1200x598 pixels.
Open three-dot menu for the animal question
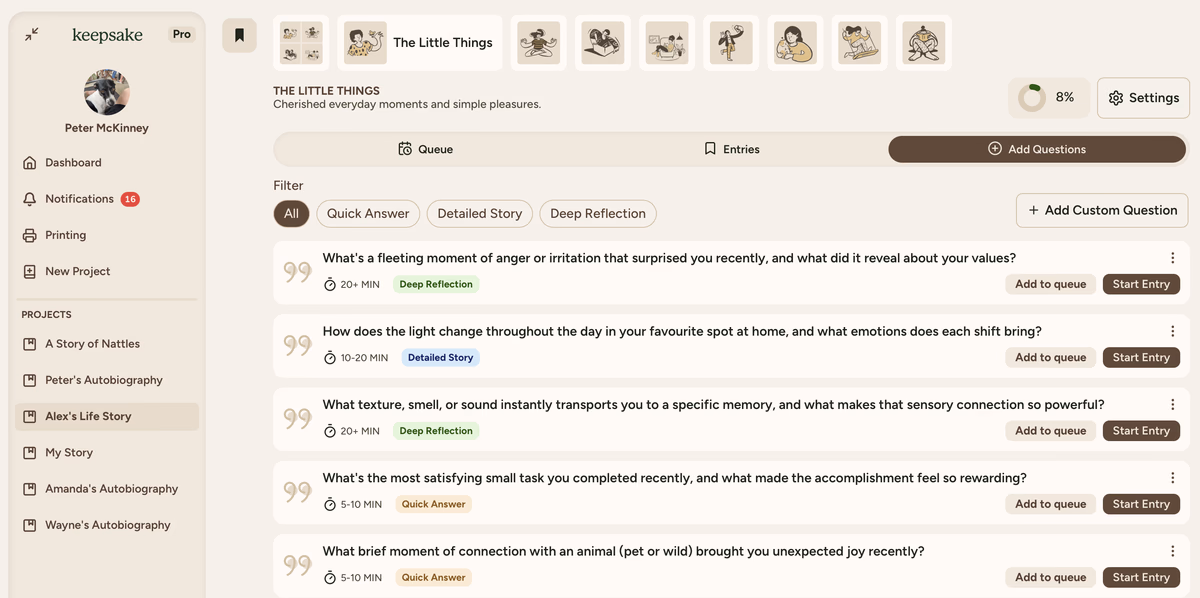(1172, 551)
